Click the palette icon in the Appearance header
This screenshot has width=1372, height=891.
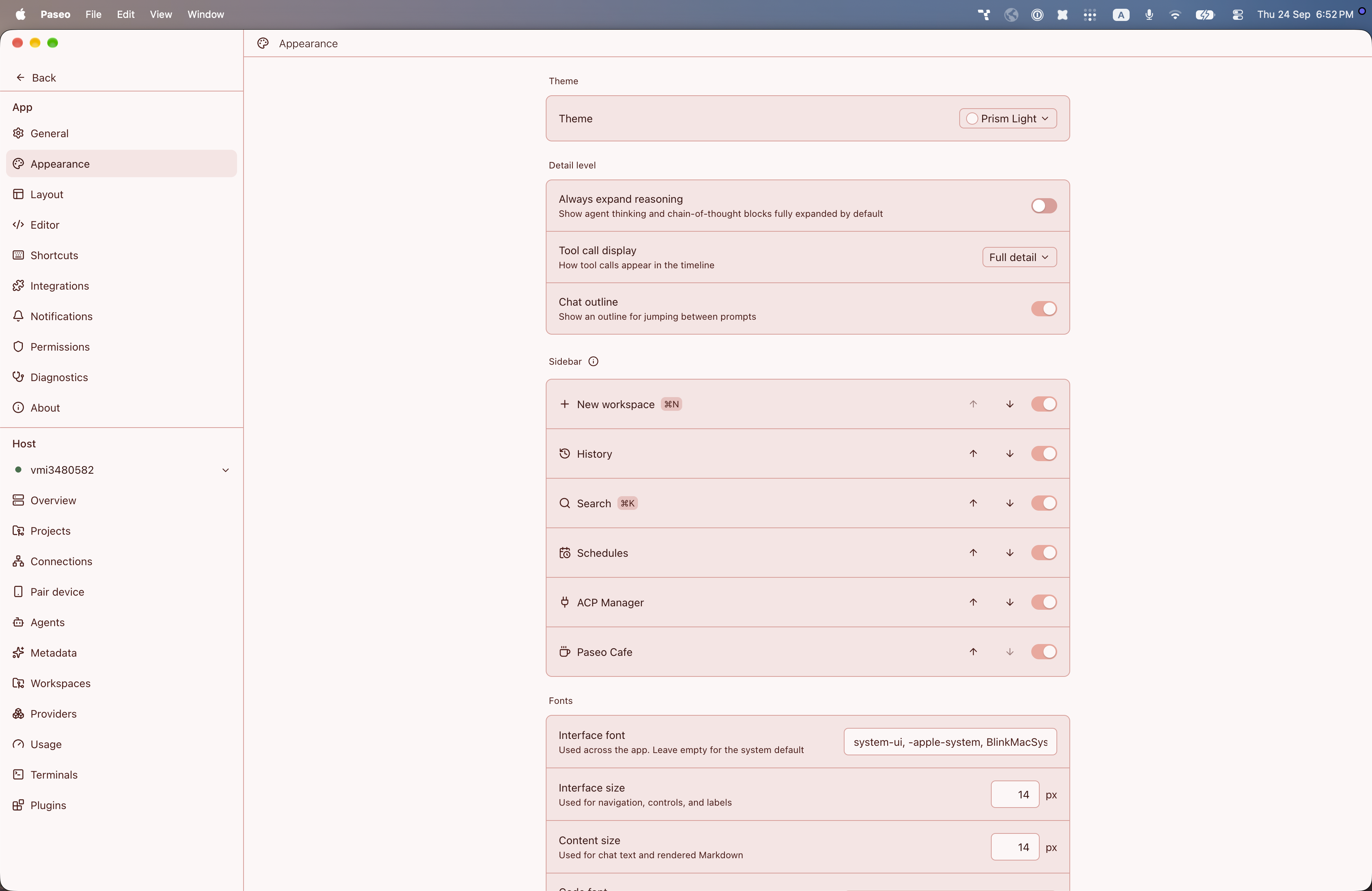click(x=263, y=43)
